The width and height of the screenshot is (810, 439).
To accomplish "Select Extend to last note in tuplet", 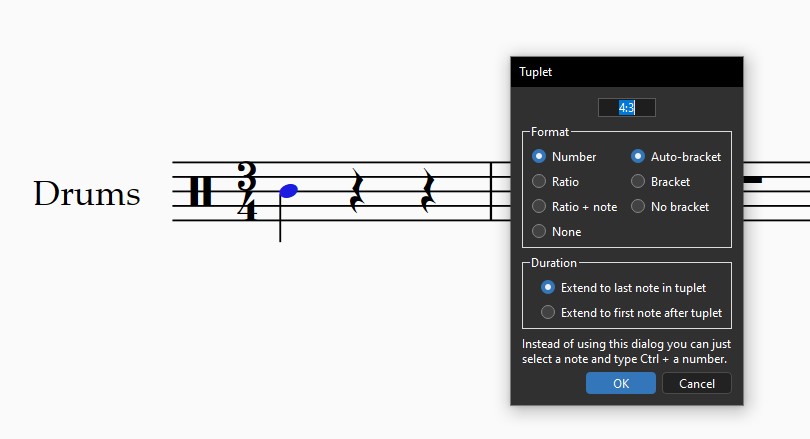I will [548, 288].
